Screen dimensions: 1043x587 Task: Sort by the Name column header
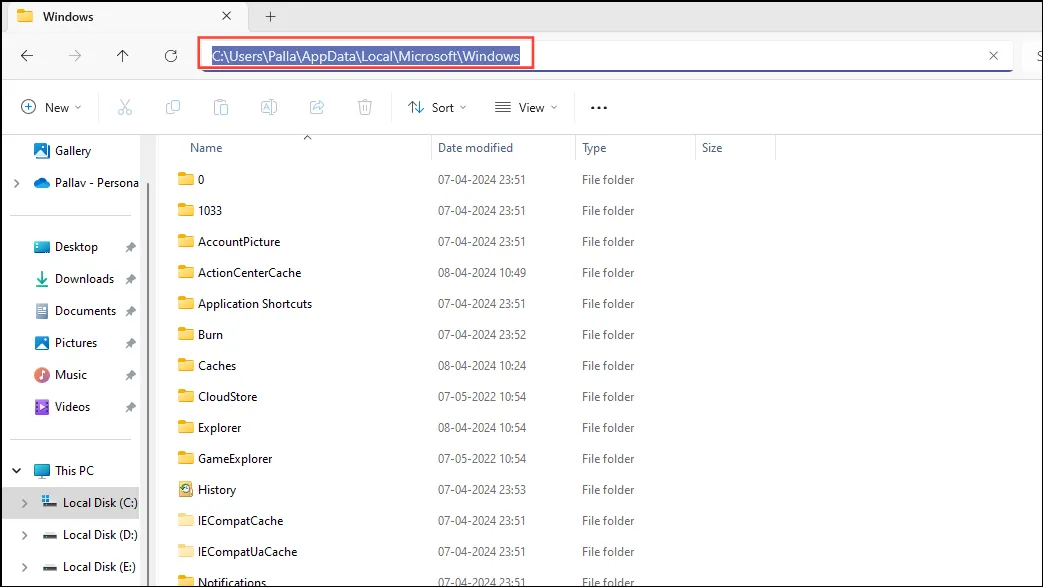pos(206,148)
